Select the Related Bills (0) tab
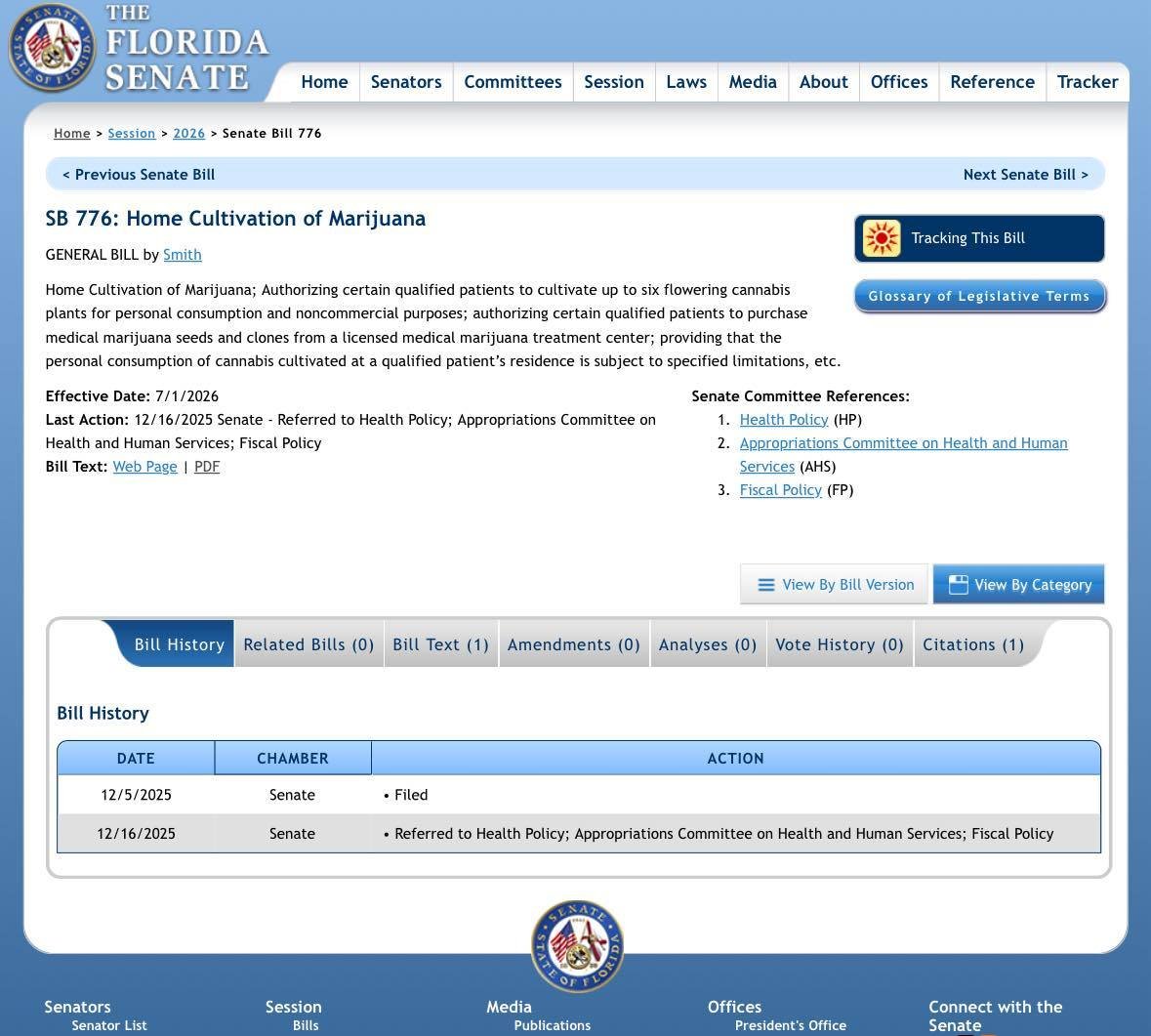The image size is (1151, 1036). [x=308, y=643]
